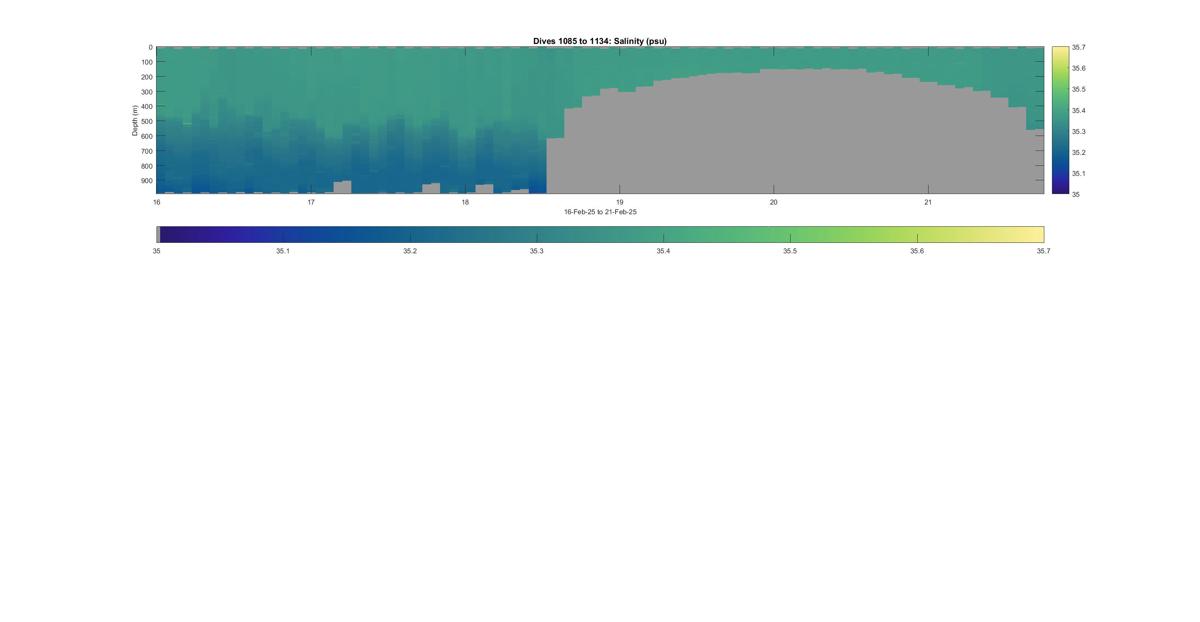Select the depth tick label "500"

[x=146, y=122]
